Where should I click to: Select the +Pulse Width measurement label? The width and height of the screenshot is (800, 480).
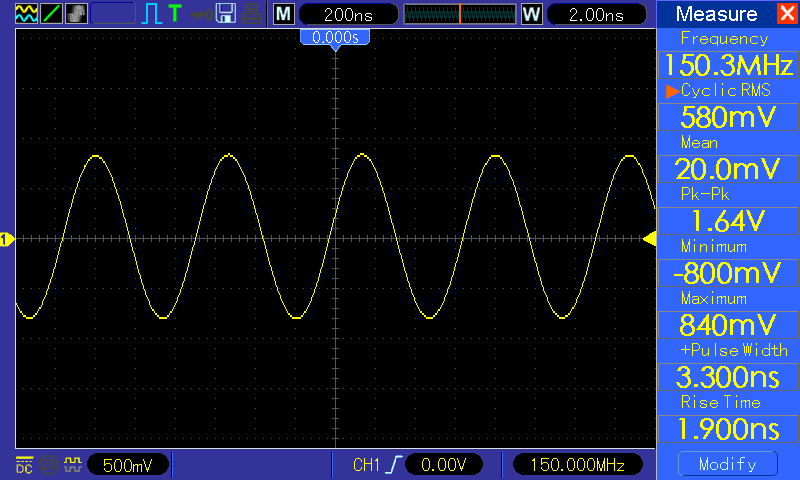click(x=734, y=350)
